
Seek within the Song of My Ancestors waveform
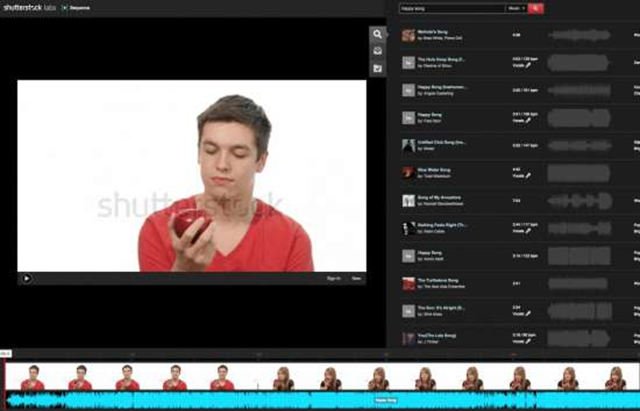point(579,200)
